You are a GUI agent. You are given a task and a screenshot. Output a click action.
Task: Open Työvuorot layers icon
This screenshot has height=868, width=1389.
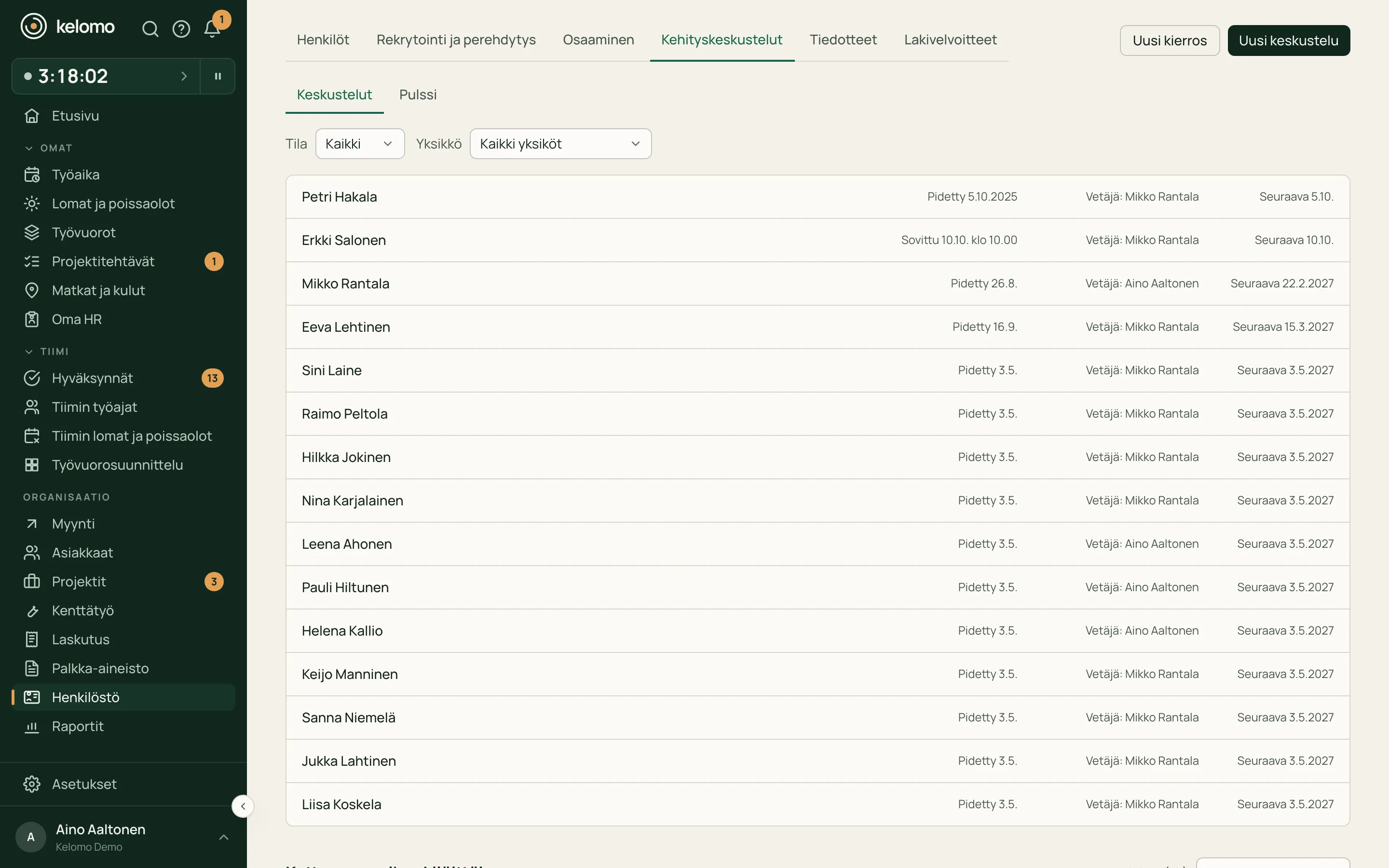click(x=32, y=232)
